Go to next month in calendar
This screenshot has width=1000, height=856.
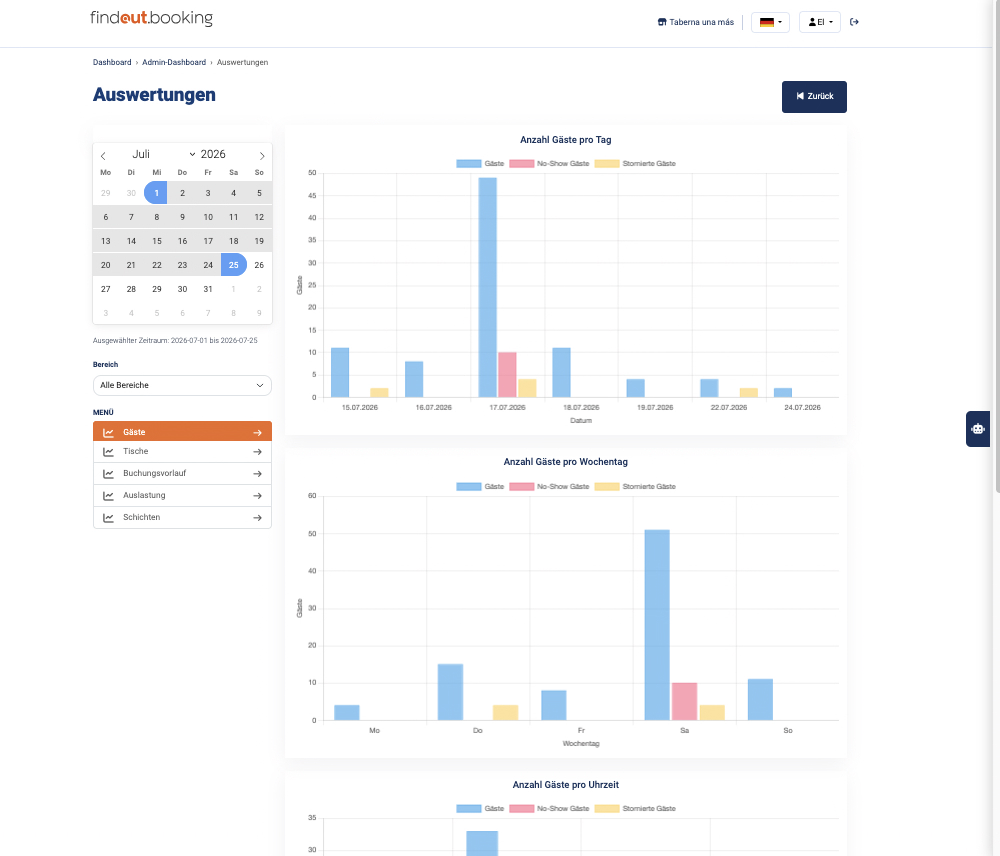pyautogui.click(x=261, y=156)
